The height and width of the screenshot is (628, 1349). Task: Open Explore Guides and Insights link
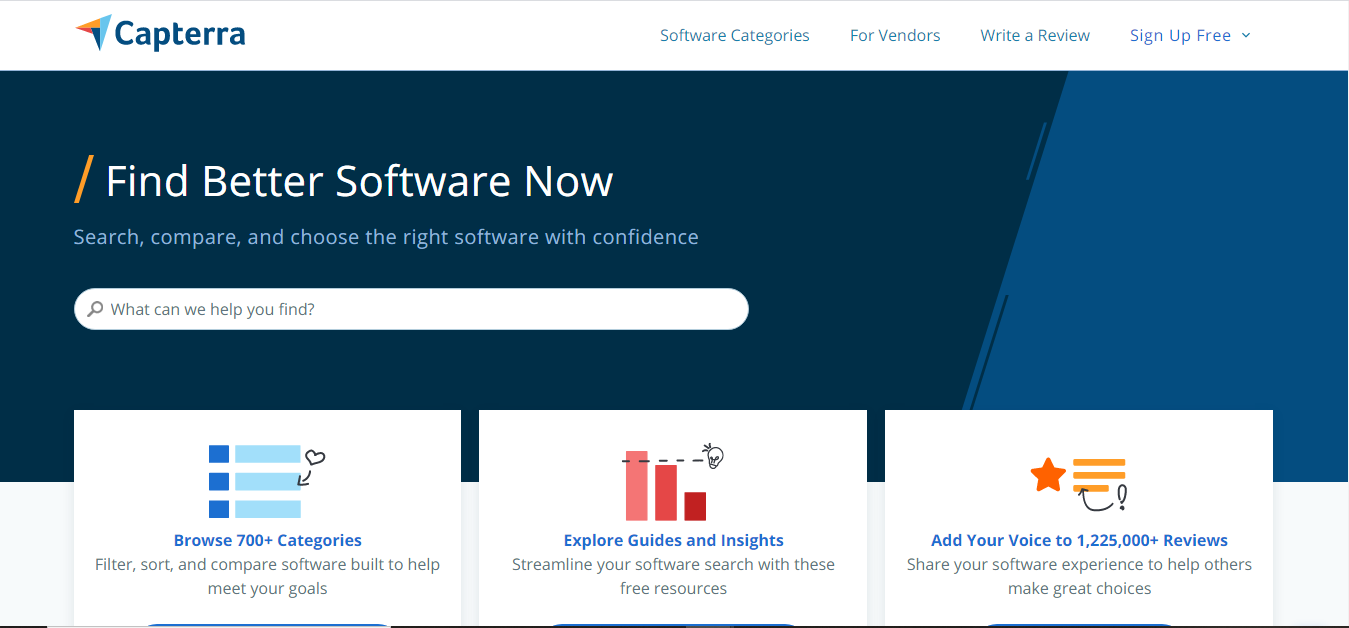coord(674,540)
